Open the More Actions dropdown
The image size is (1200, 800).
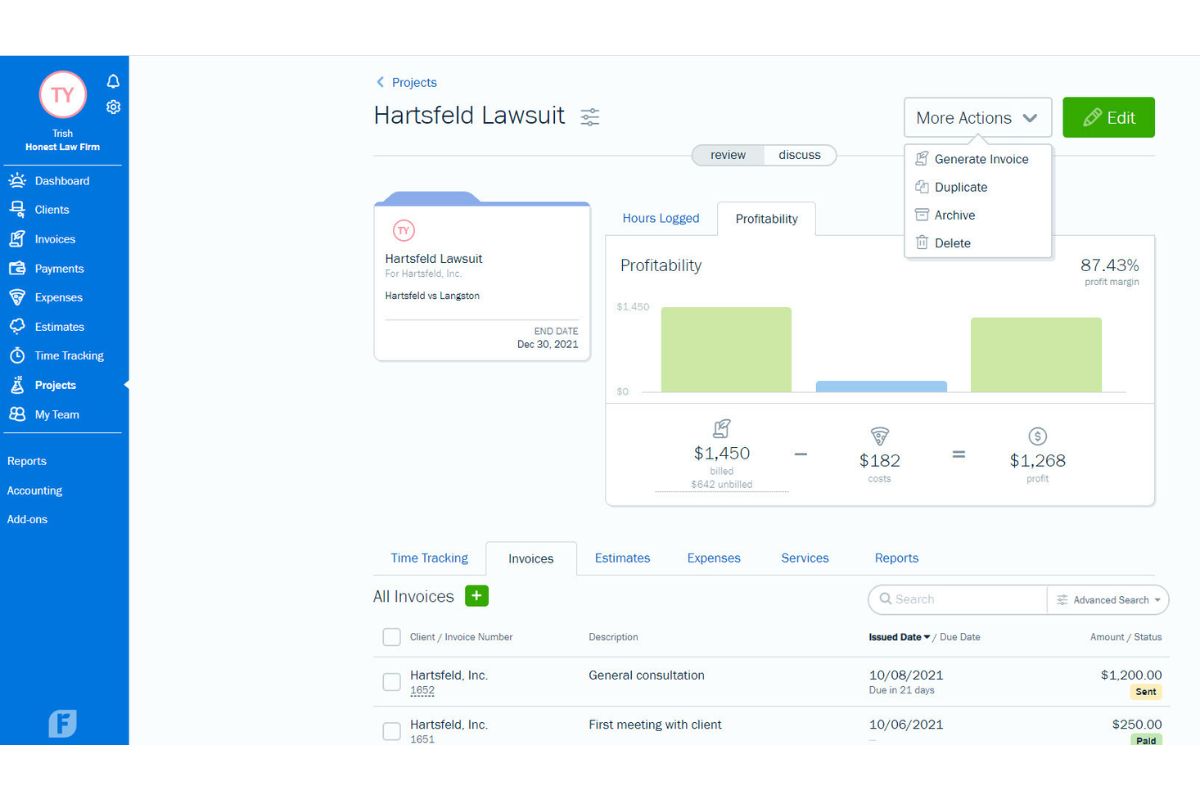point(976,117)
